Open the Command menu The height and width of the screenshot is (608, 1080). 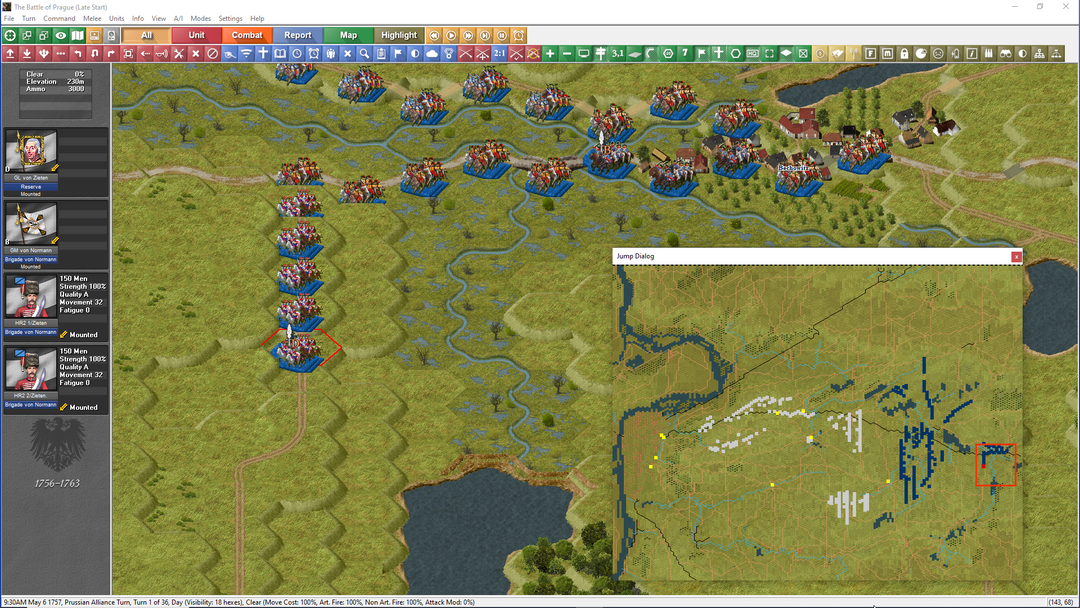59,19
